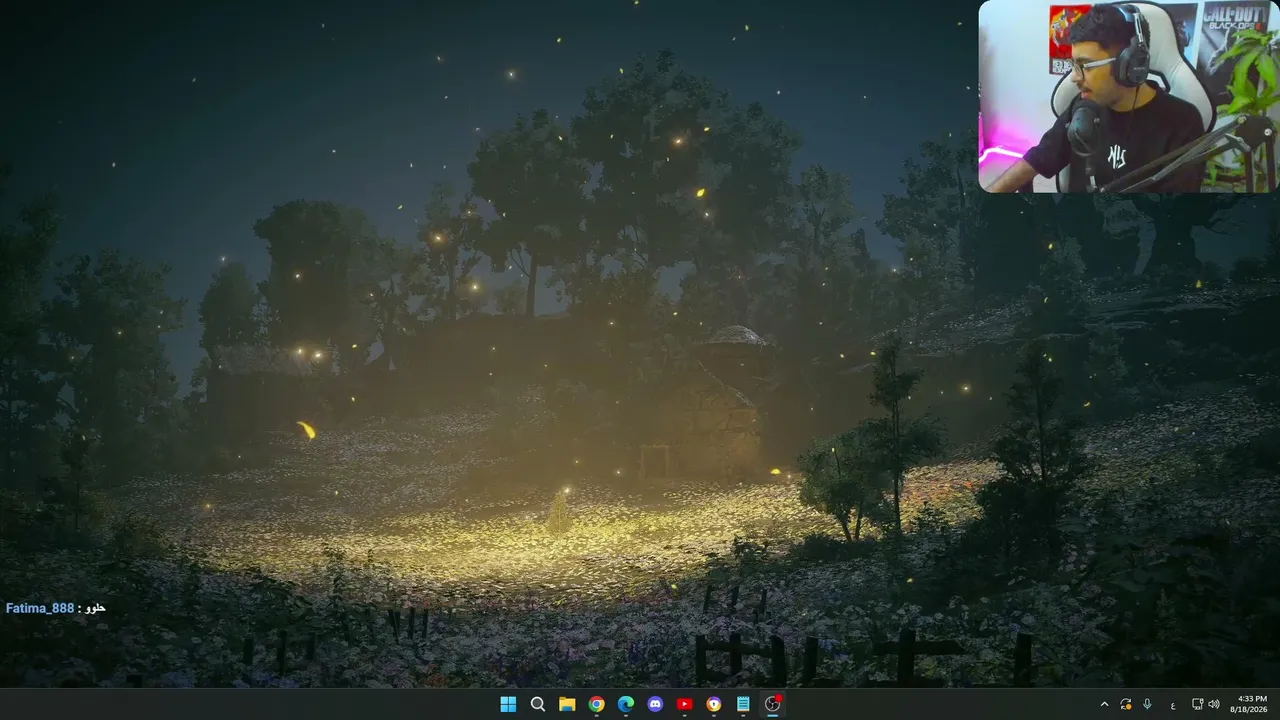Viewport: 1280px width, 720px height.
Task: Click the microphone tray icon
Action: click(1147, 704)
